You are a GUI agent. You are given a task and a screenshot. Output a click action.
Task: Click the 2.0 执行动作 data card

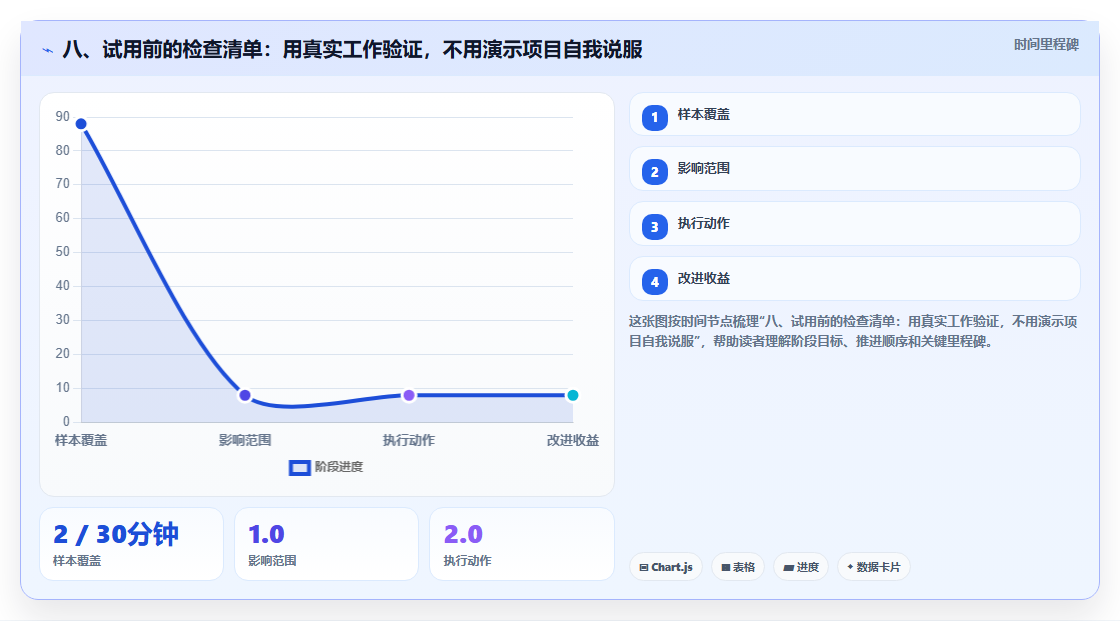pos(522,545)
